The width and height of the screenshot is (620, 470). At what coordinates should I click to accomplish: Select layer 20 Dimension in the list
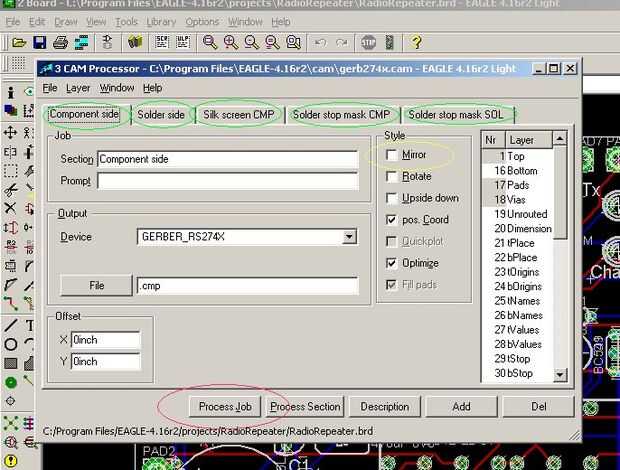pyautogui.click(x=517, y=228)
